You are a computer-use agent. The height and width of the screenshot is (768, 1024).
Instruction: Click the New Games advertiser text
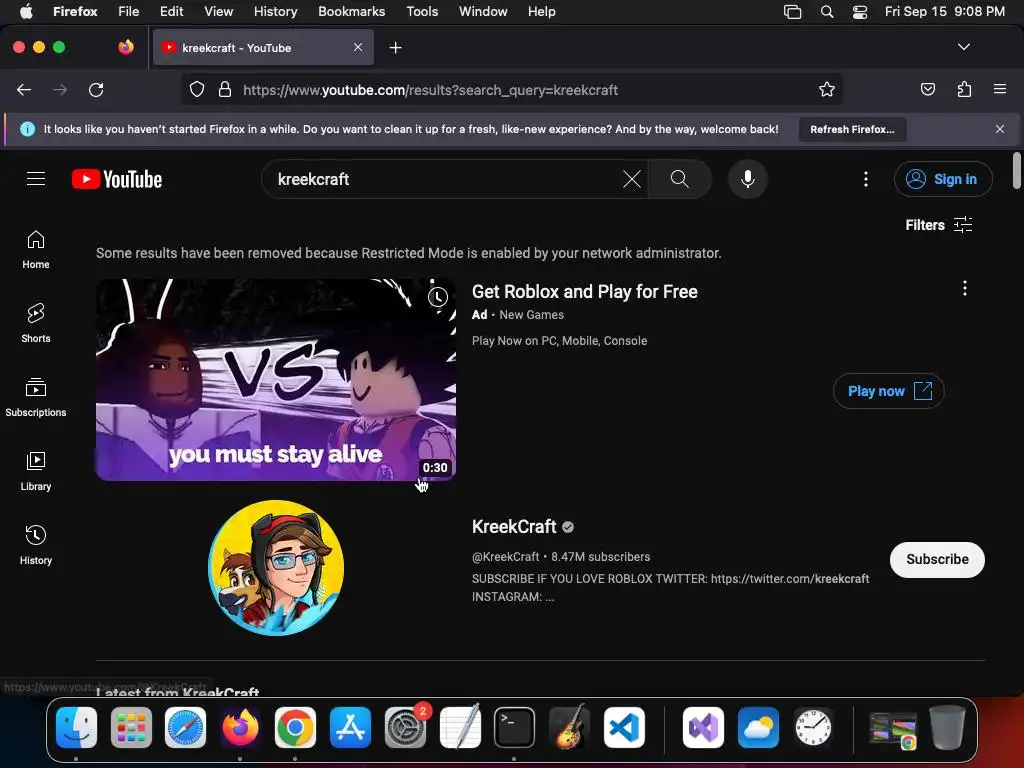pyautogui.click(x=532, y=315)
